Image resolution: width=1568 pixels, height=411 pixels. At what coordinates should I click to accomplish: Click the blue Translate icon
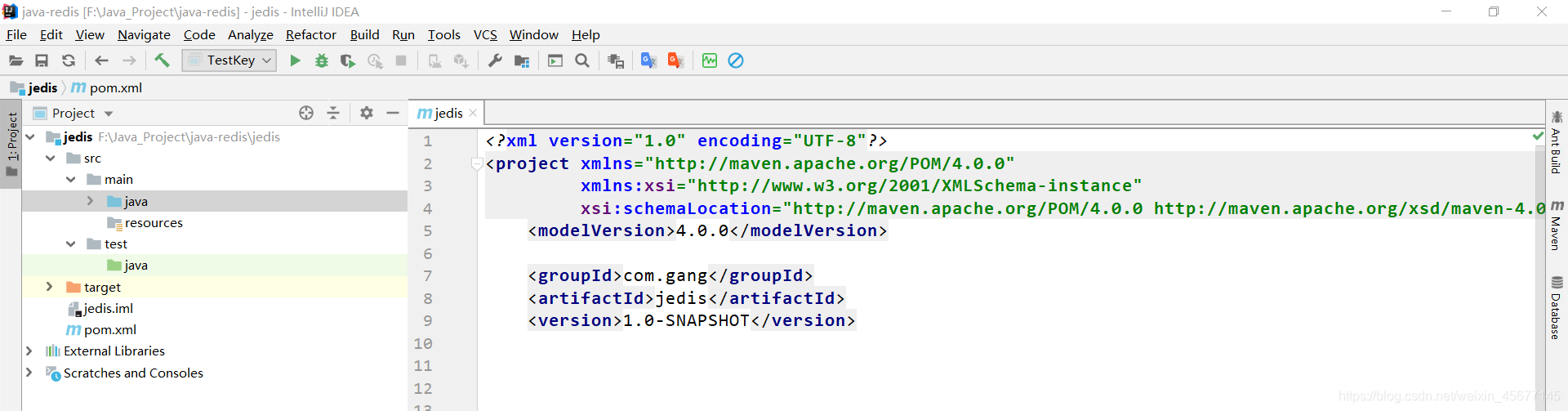[648, 60]
